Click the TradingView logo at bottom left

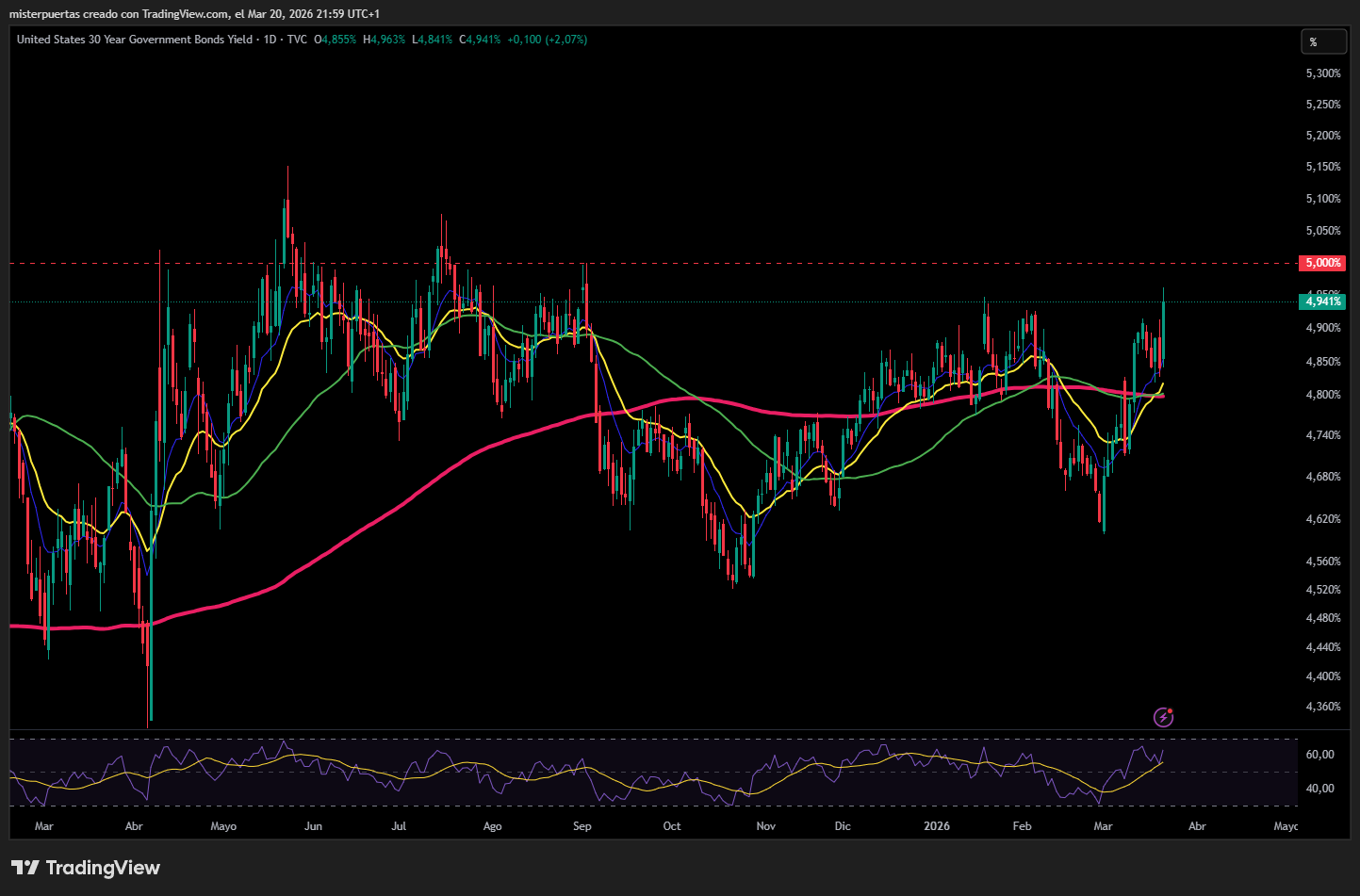(x=86, y=868)
